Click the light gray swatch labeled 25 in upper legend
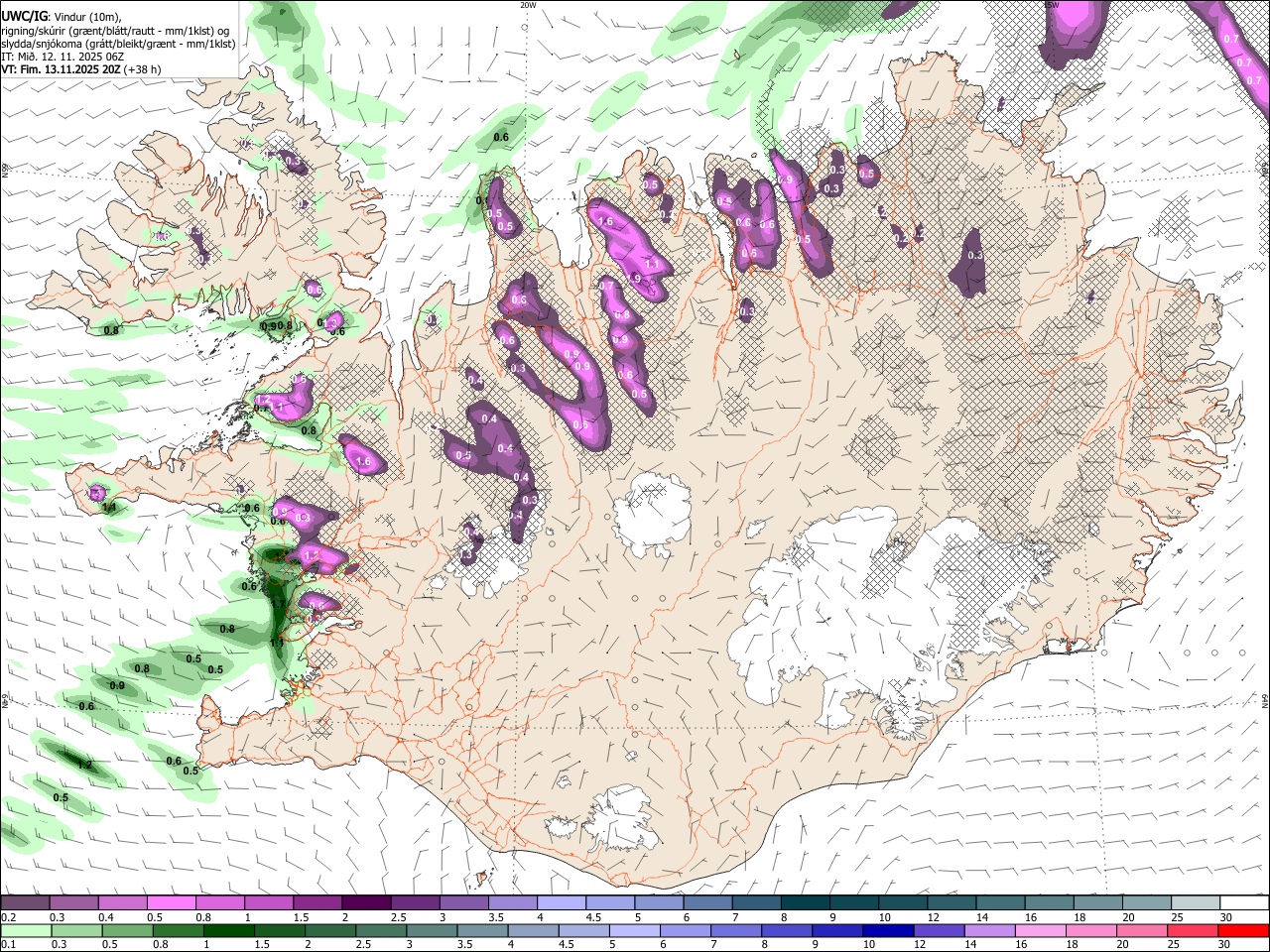 (x=1196, y=903)
